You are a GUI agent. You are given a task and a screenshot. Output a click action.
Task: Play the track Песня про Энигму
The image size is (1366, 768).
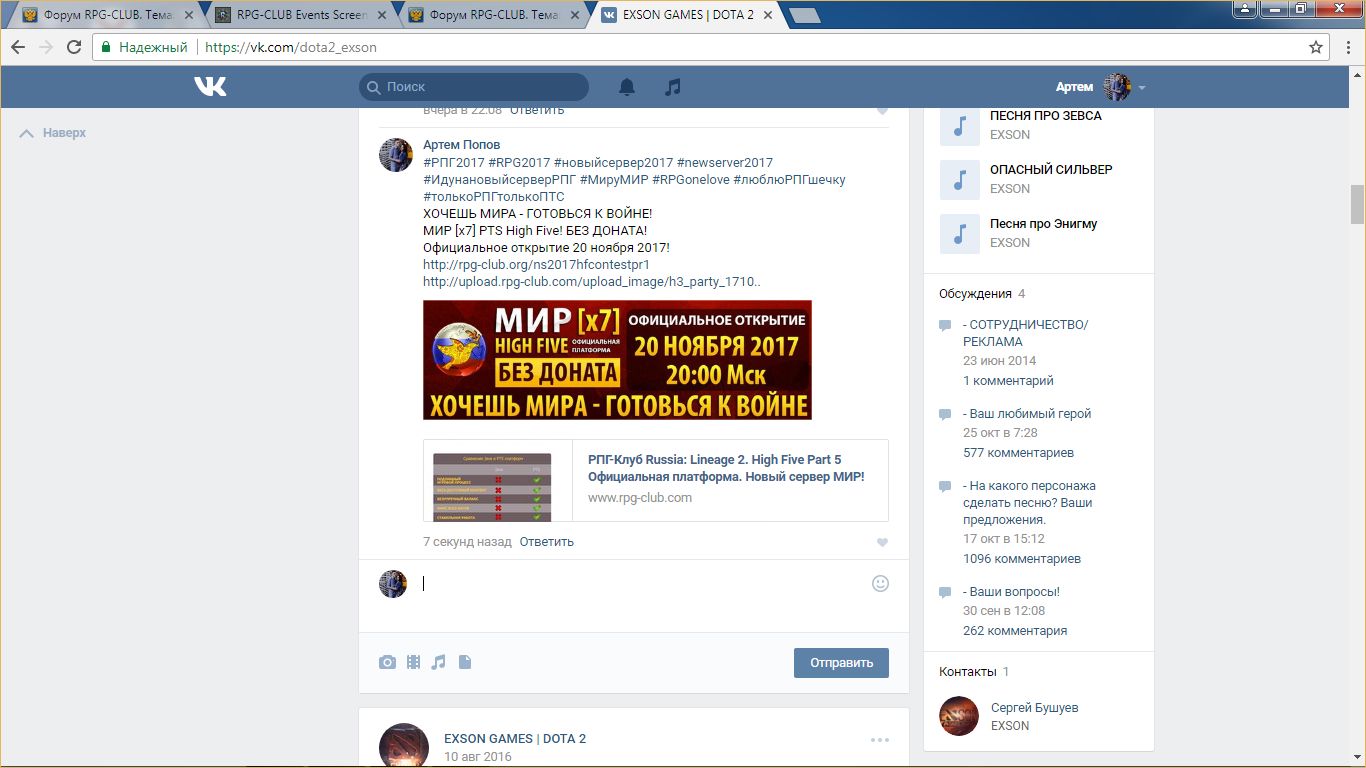click(x=960, y=233)
